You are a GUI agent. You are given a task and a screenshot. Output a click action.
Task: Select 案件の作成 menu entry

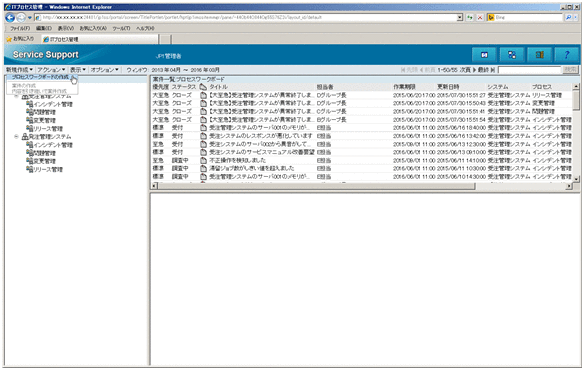(24, 85)
